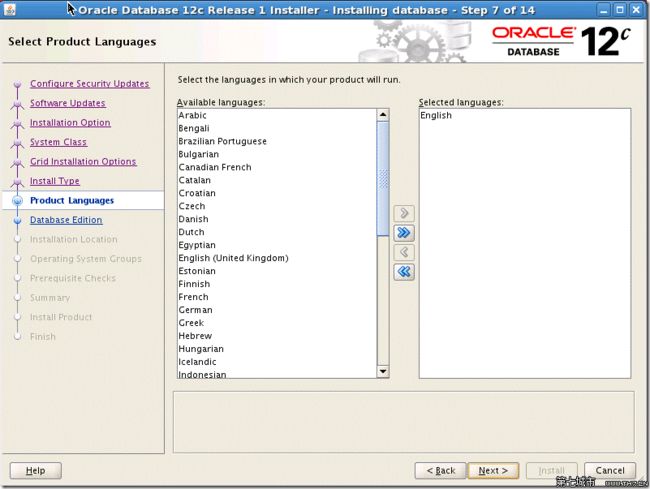Maximize the Oracle installer window
The width and height of the screenshot is (650, 489).
(620, 10)
